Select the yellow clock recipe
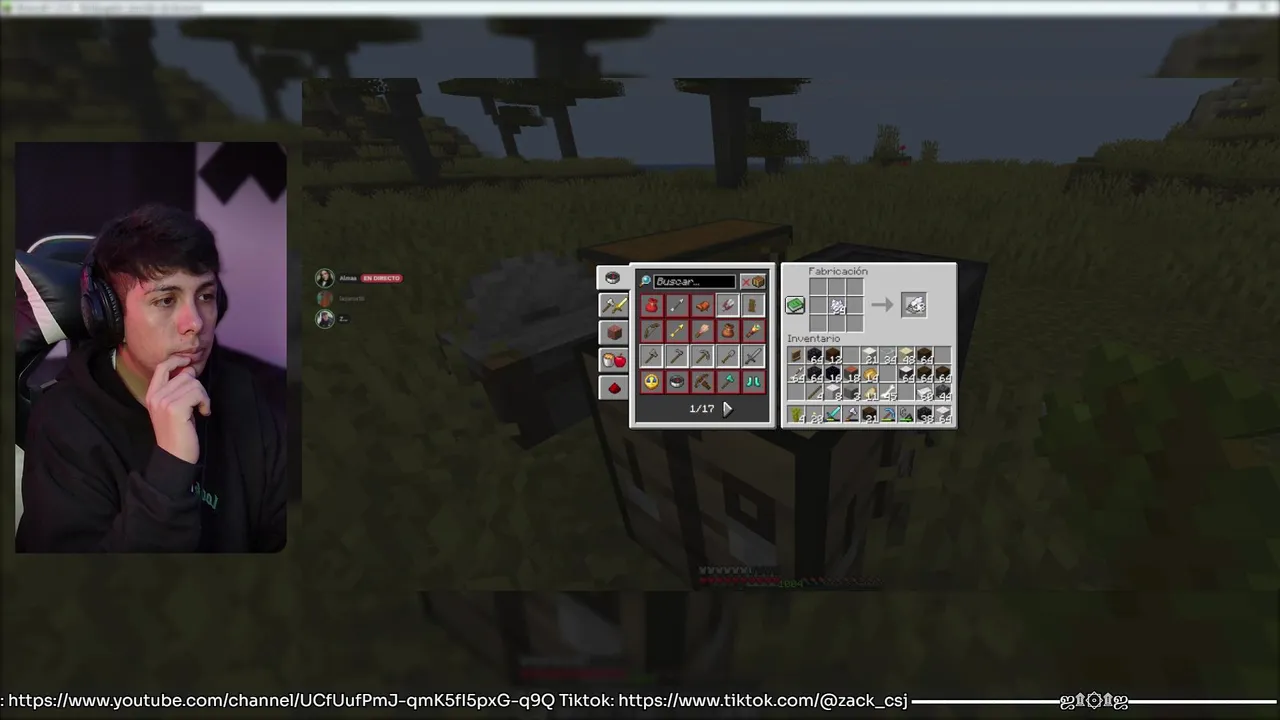Screen dimensions: 1280x720 click(652, 381)
